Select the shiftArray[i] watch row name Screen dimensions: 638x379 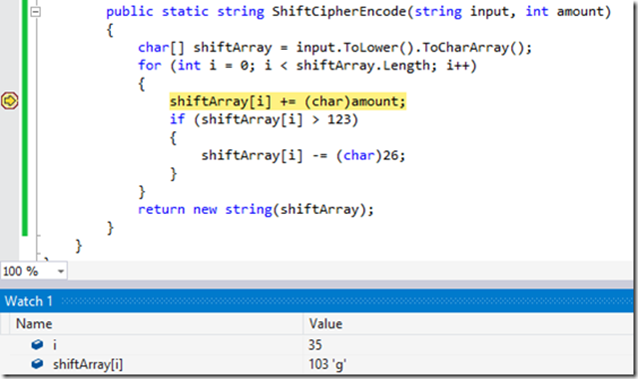click(87, 364)
